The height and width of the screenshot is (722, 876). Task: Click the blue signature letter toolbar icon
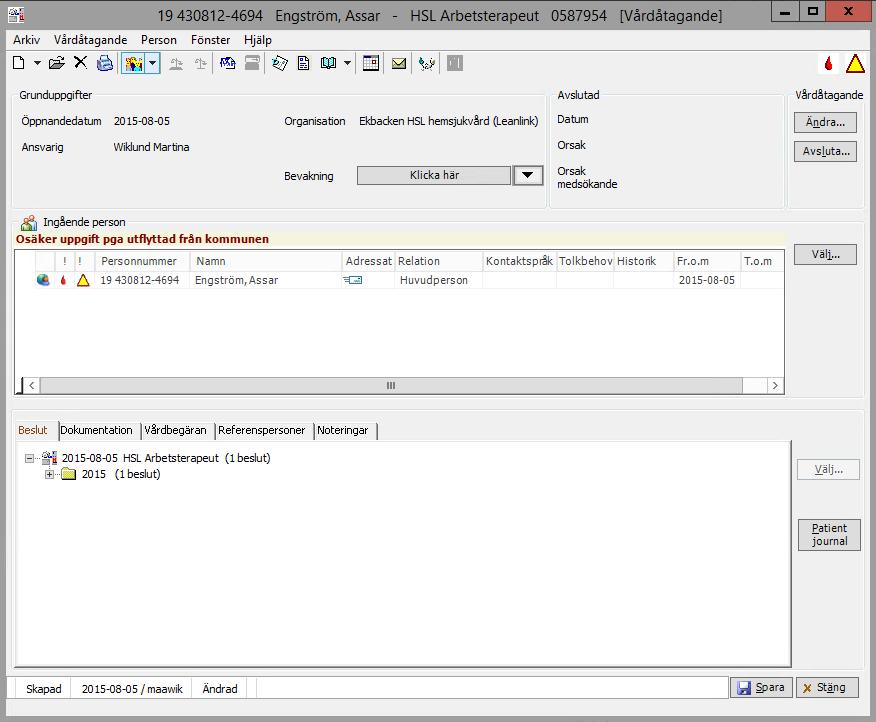point(227,63)
